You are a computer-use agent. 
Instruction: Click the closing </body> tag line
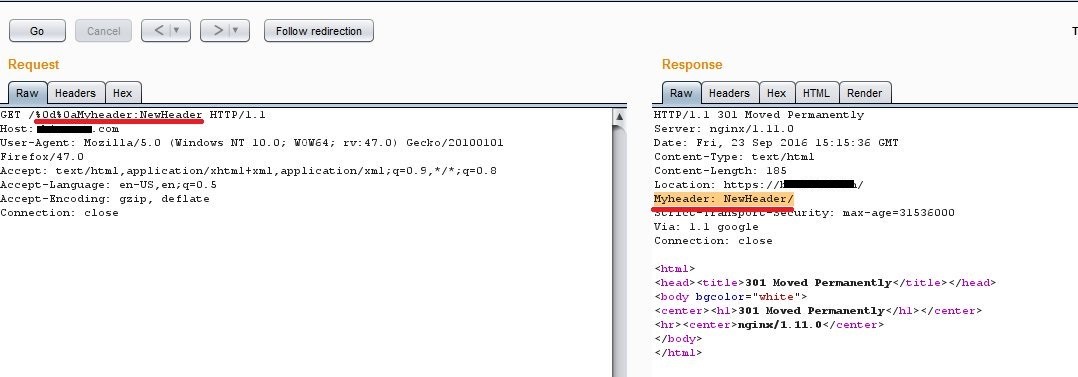click(678, 338)
